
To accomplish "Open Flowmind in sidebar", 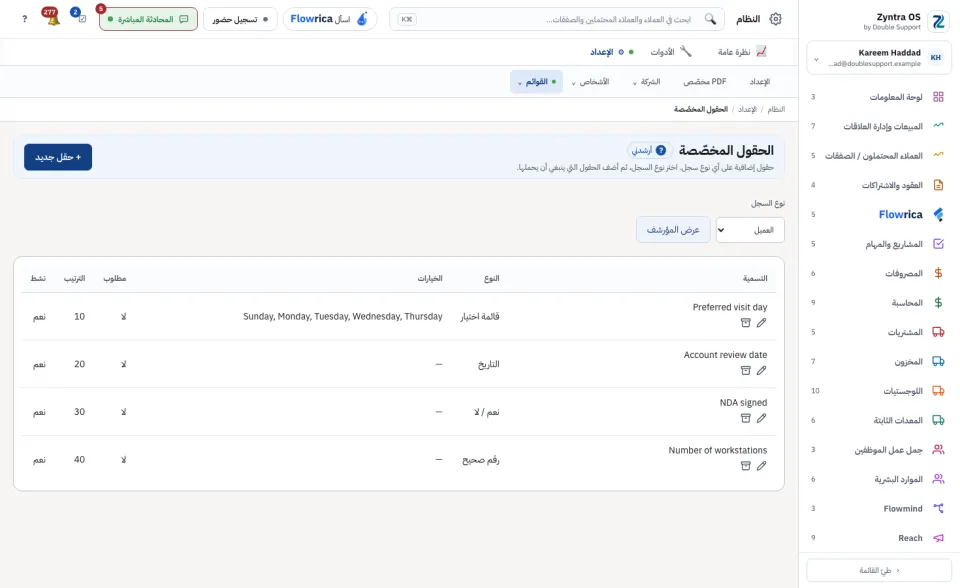I will [x=878, y=508].
